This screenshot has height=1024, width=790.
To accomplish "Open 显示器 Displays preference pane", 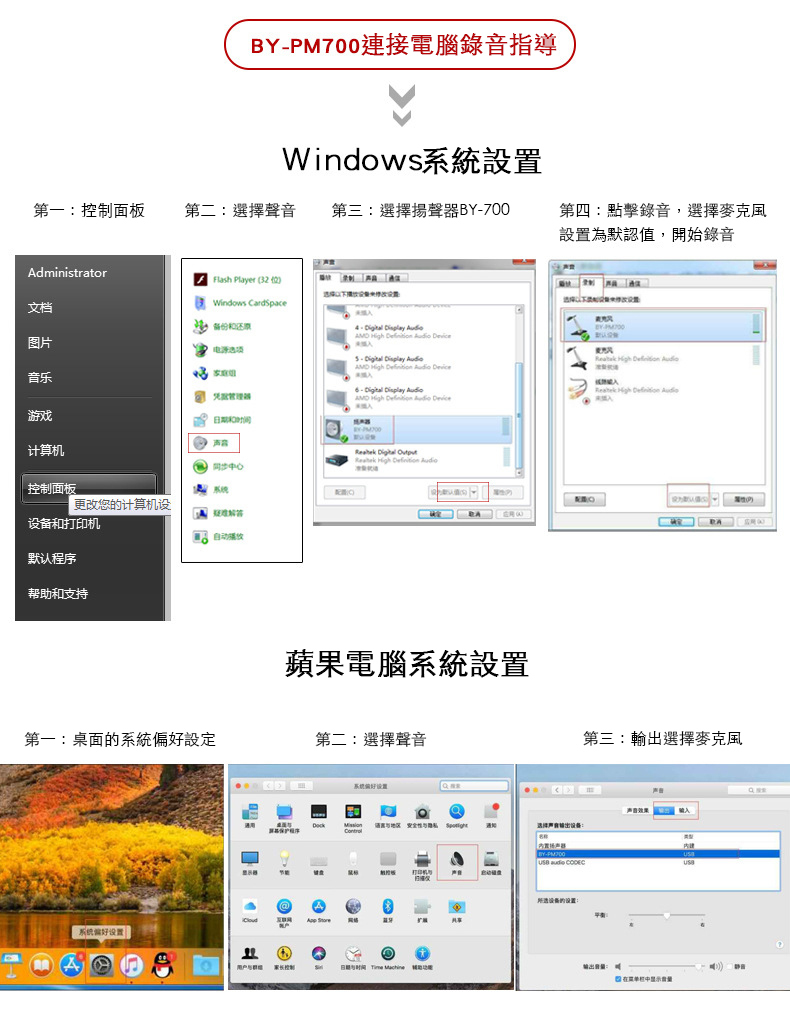I will pyautogui.click(x=250, y=862).
